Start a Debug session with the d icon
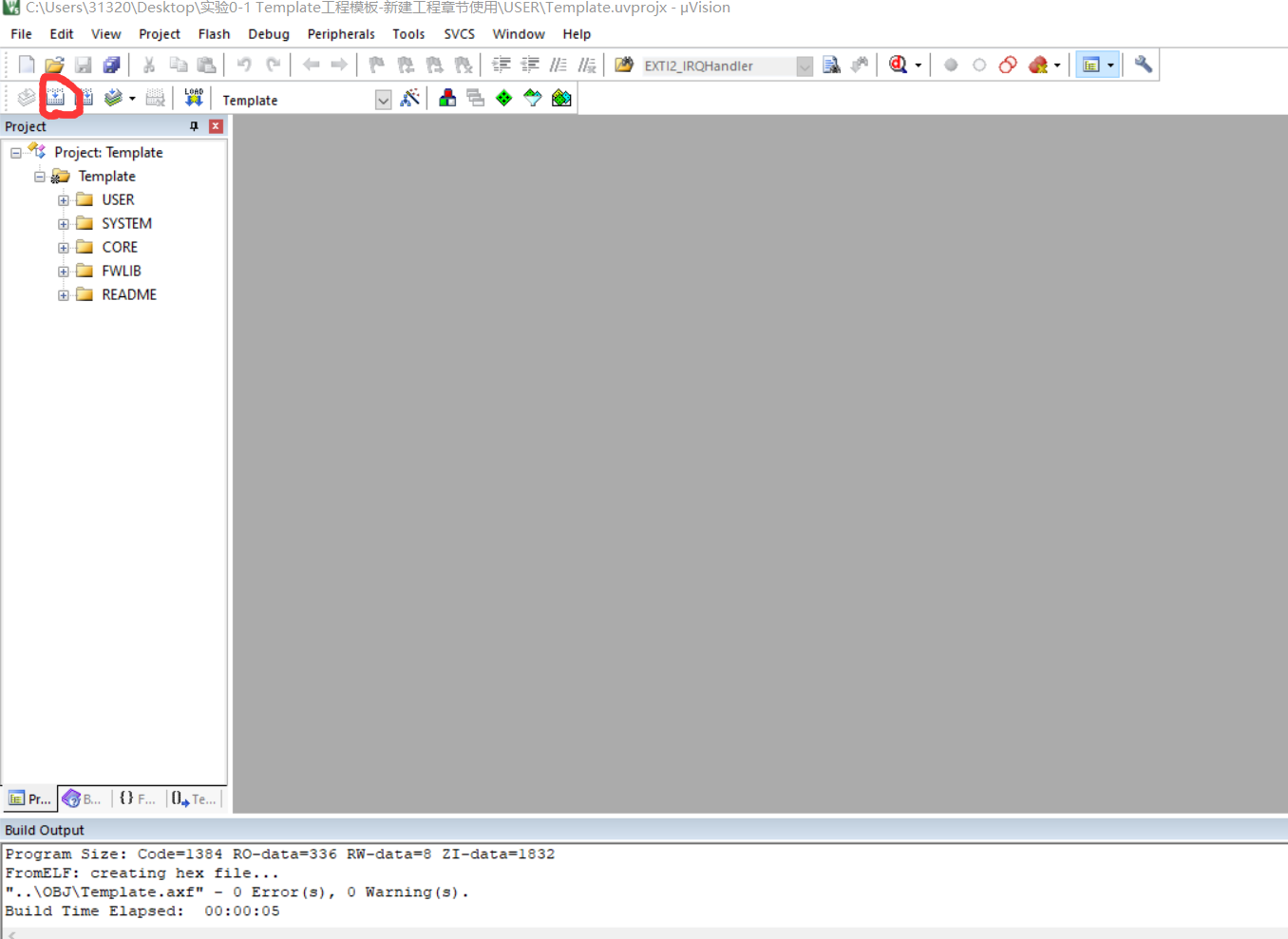Viewport: 1288px width, 939px height. pos(898,65)
